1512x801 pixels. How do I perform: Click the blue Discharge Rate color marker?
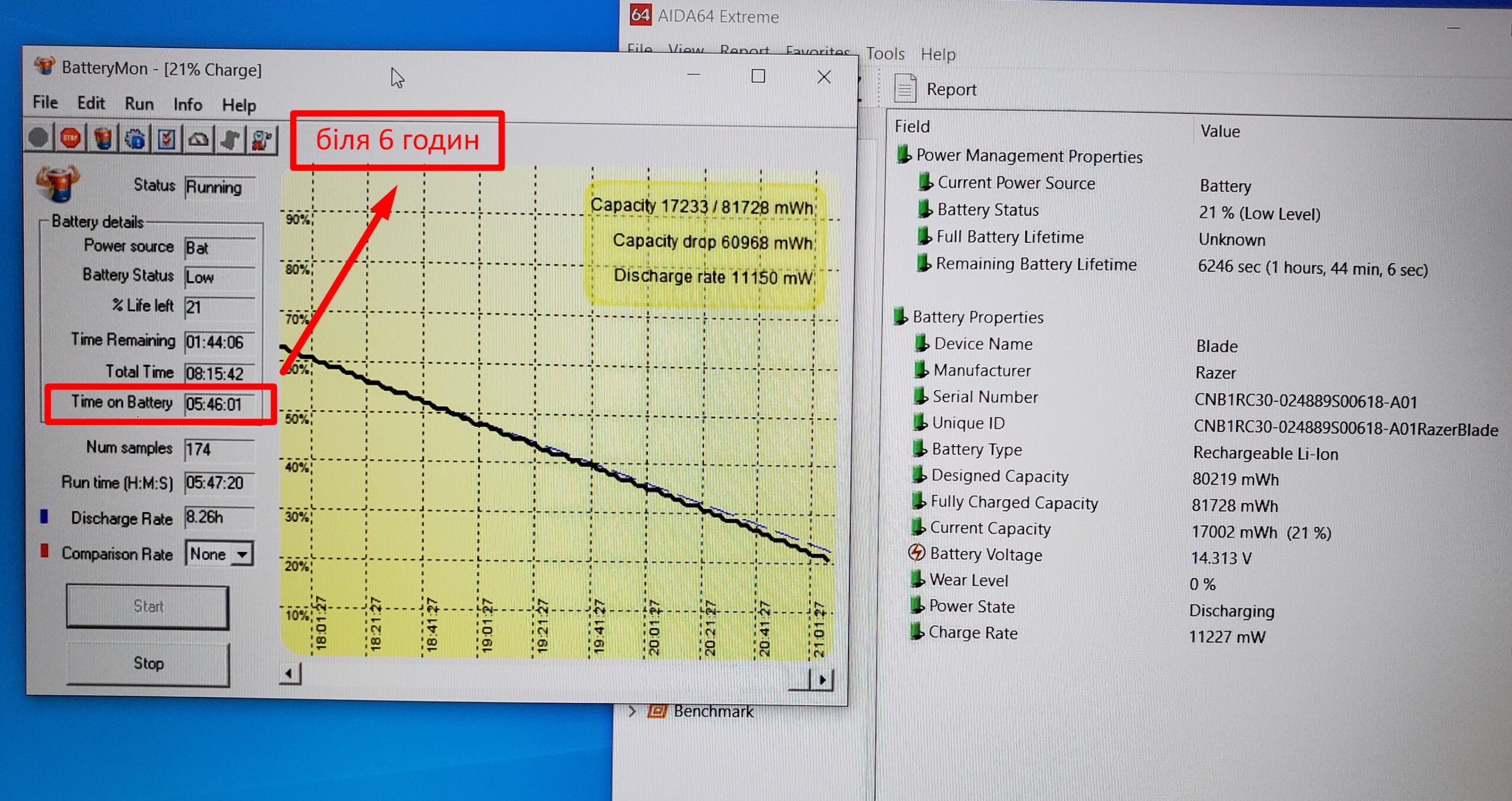(44, 516)
